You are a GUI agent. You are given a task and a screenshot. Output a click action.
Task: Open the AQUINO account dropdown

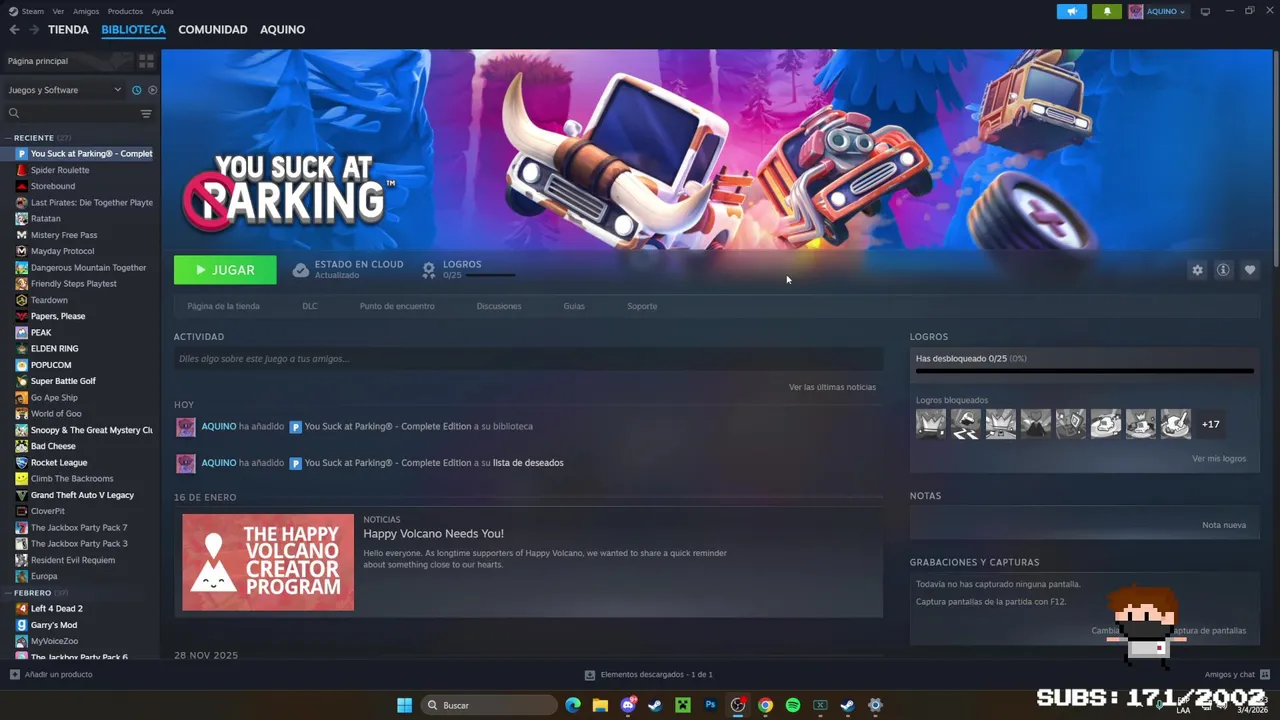point(1157,11)
